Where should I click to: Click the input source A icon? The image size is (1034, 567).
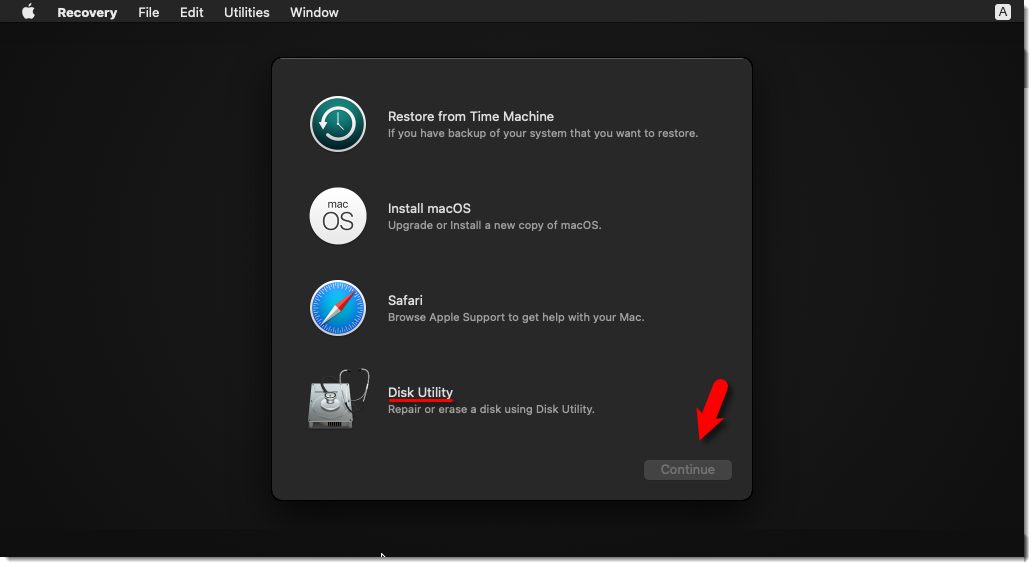point(1002,12)
